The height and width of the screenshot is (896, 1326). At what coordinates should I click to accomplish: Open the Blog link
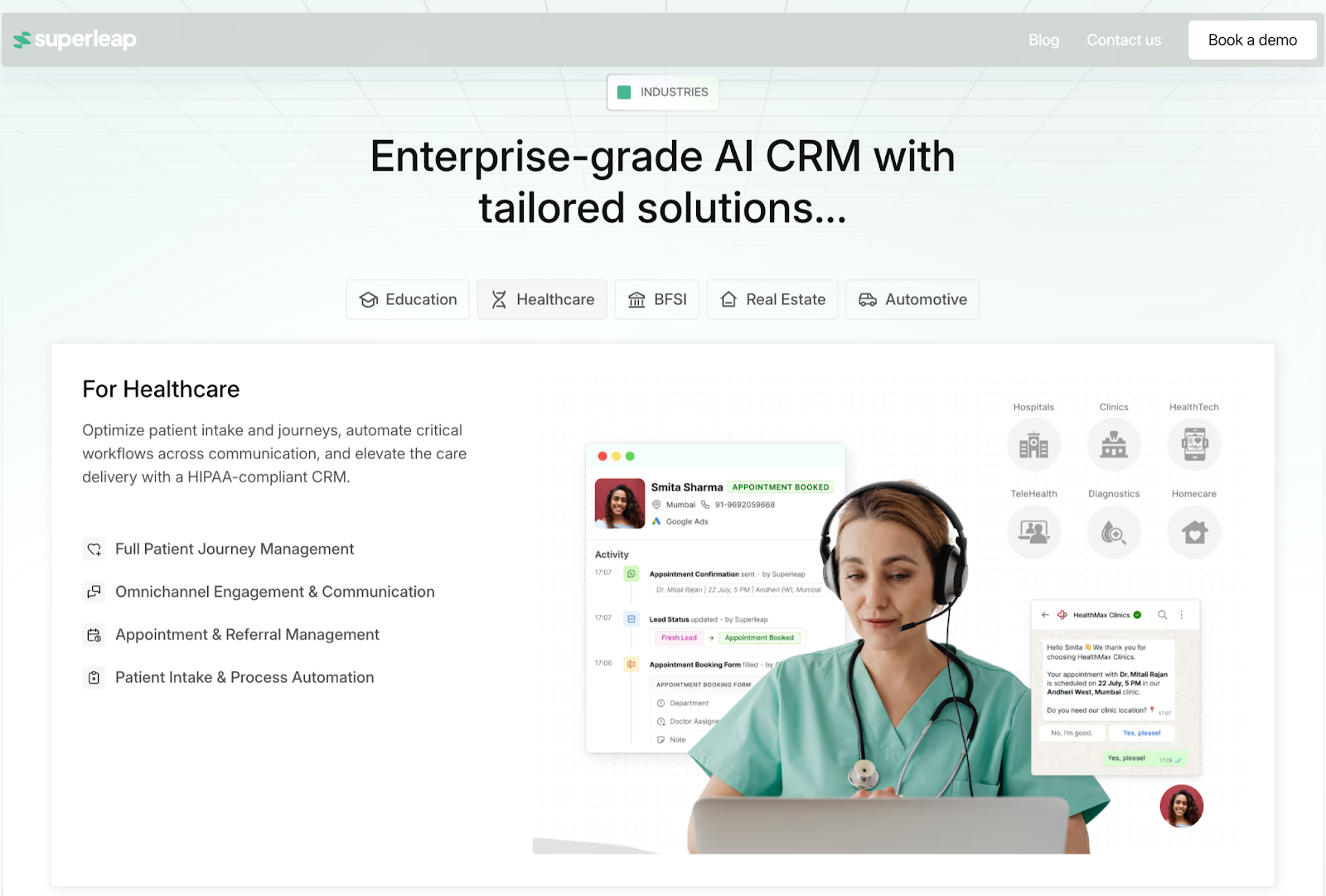click(x=1043, y=40)
